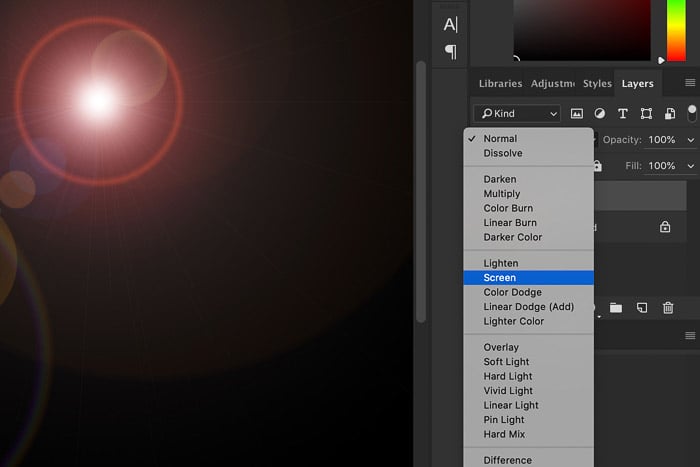Create a new group folder icon
700x467 pixels.
click(616, 308)
